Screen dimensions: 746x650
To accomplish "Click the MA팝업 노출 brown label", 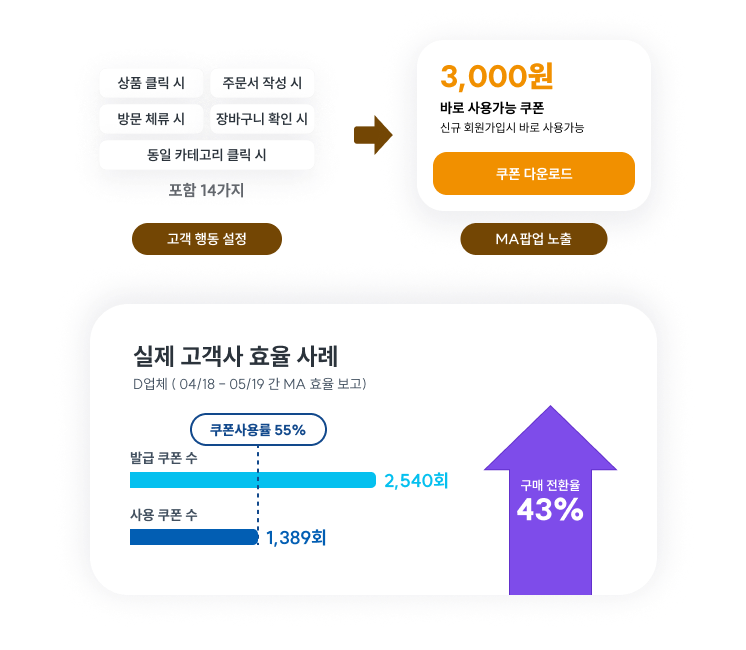I will click(533, 239).
